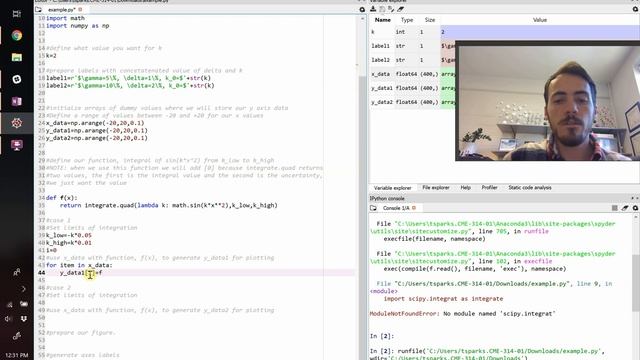Select the example.py editor tab
Viewport: 640px width, 360px height.
62,9
